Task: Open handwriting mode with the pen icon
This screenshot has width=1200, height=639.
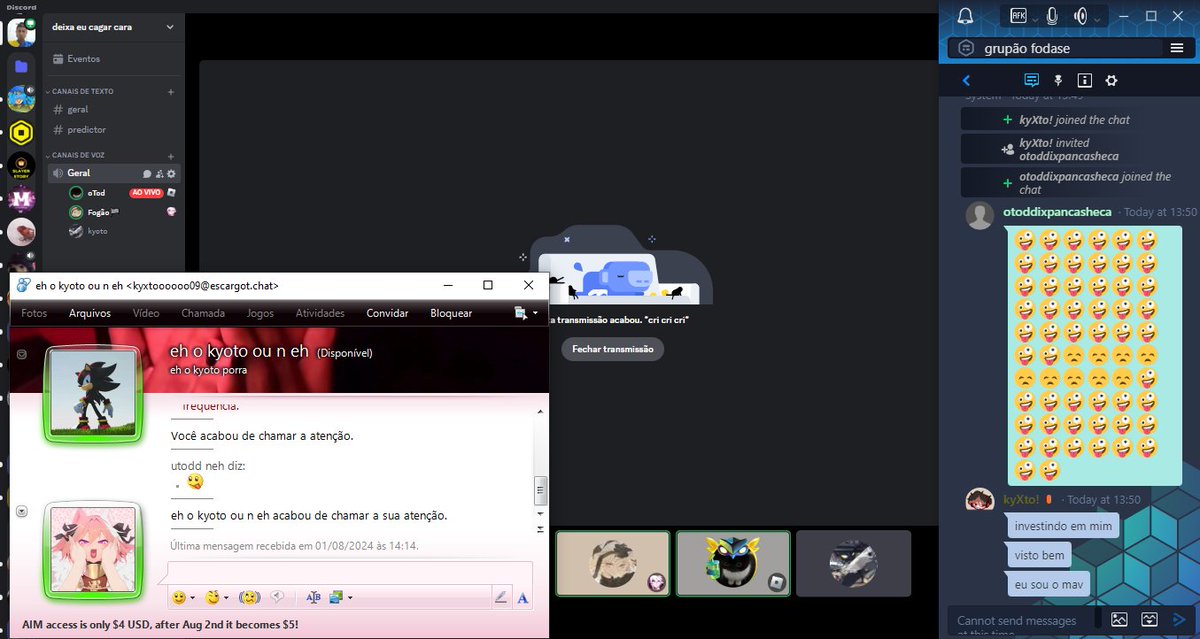Action: pos(501,596)
